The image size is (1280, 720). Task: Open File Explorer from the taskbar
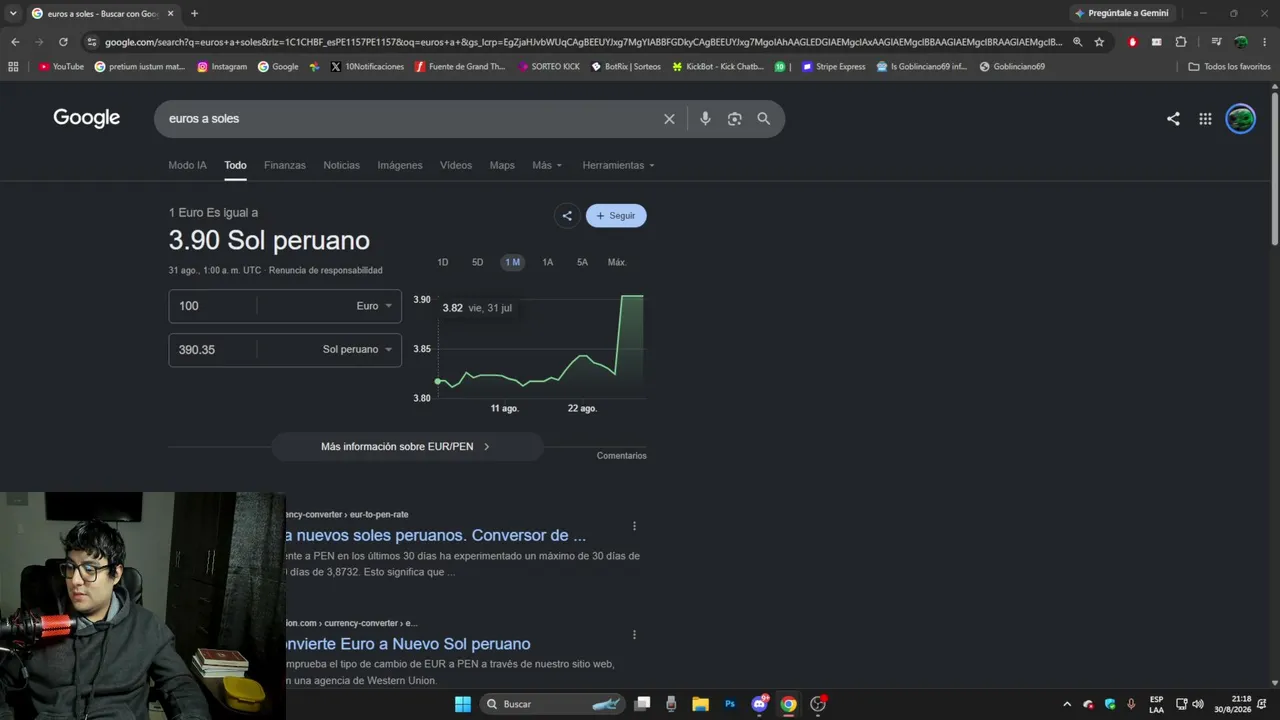(700, 704)
